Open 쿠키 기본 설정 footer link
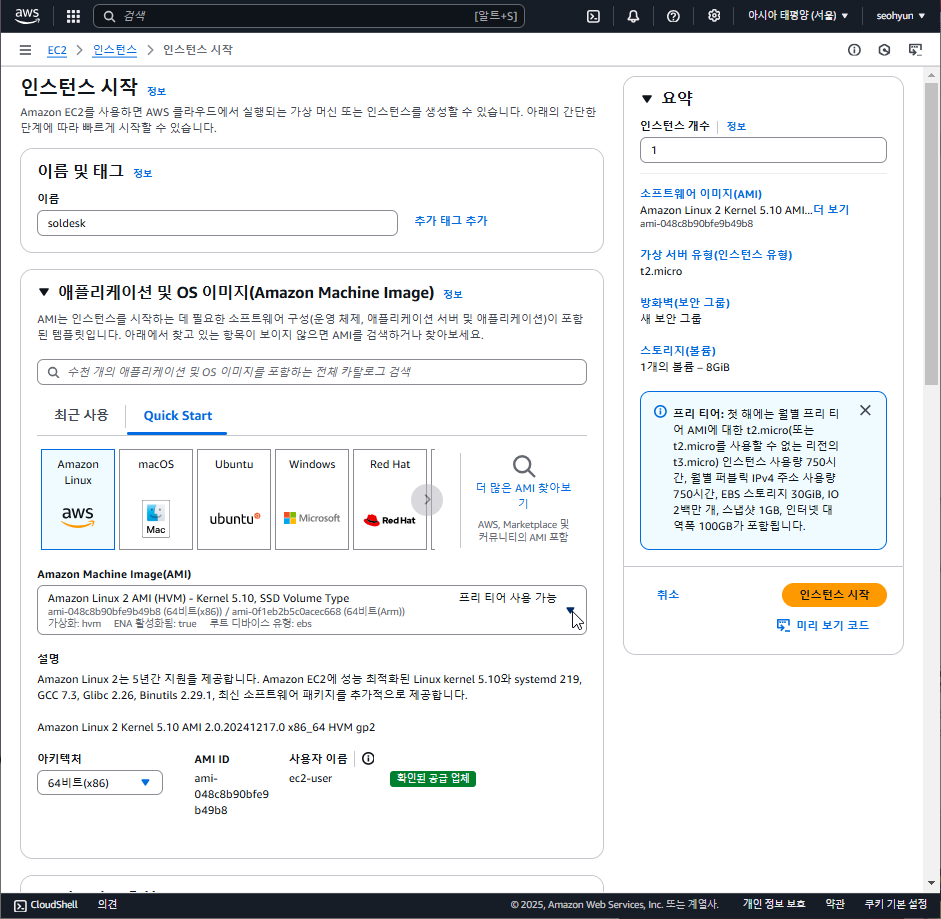The image size is (941, 919). [x=895, y=905]
